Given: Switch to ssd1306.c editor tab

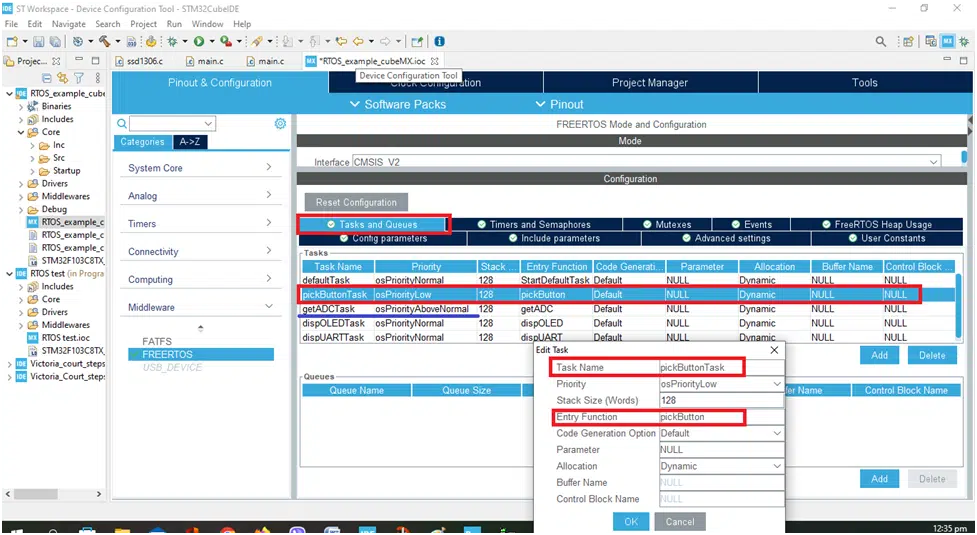Looking at the screenshot, I should 140,61.
